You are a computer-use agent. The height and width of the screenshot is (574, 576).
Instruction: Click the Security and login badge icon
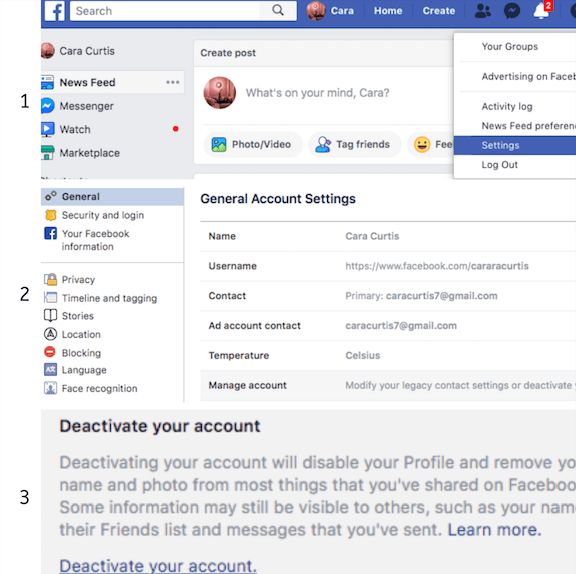coord(51,215)
